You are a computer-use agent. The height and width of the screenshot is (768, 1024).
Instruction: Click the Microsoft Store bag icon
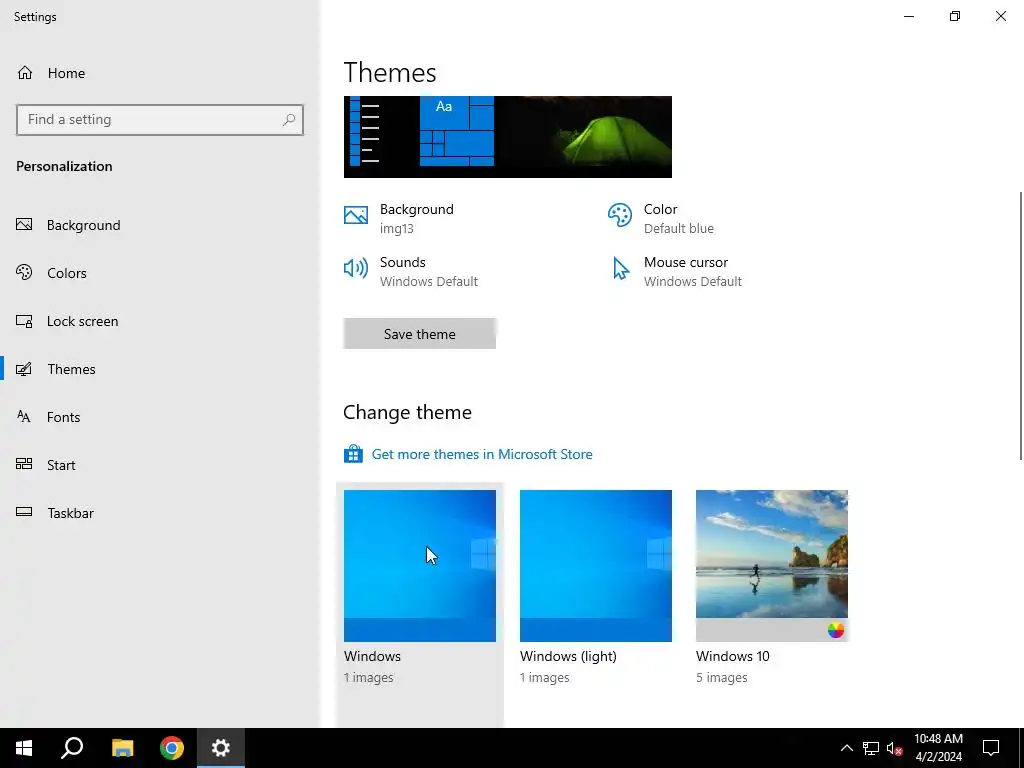[353, 453]
